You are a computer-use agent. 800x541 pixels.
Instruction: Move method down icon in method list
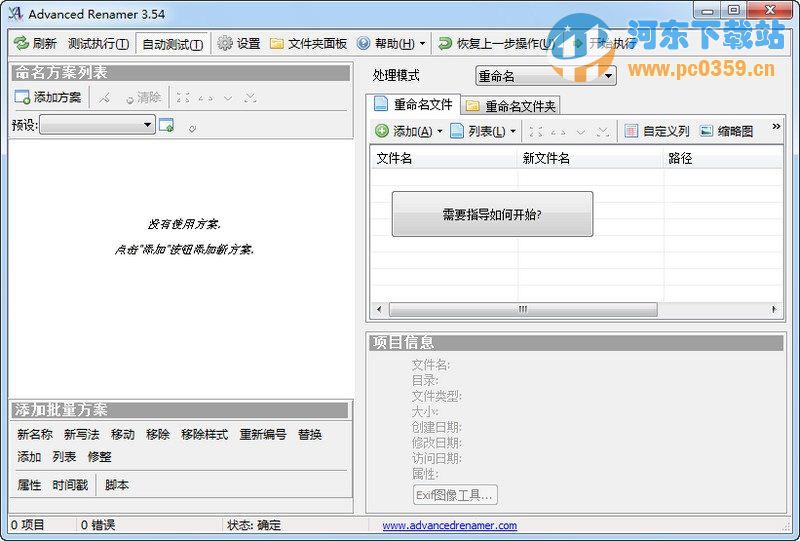(x=228, y=97)
